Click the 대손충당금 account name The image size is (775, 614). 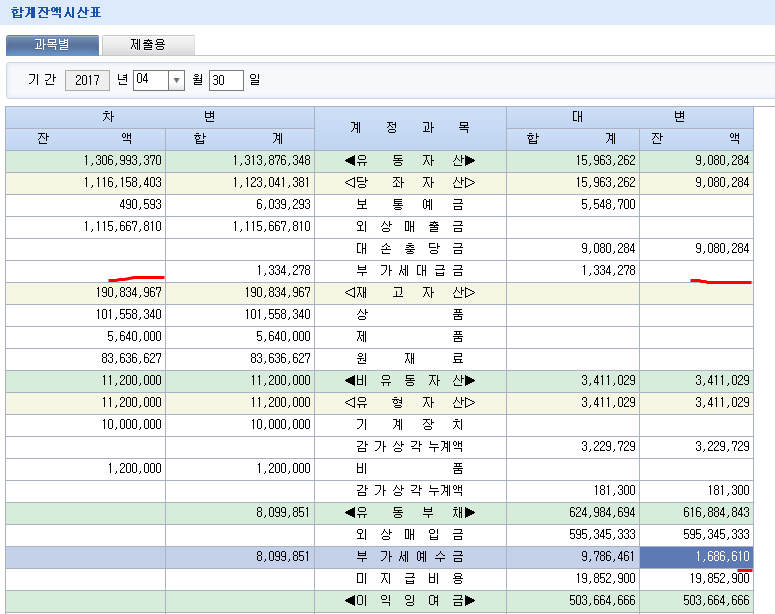click(x=410, y=249)
